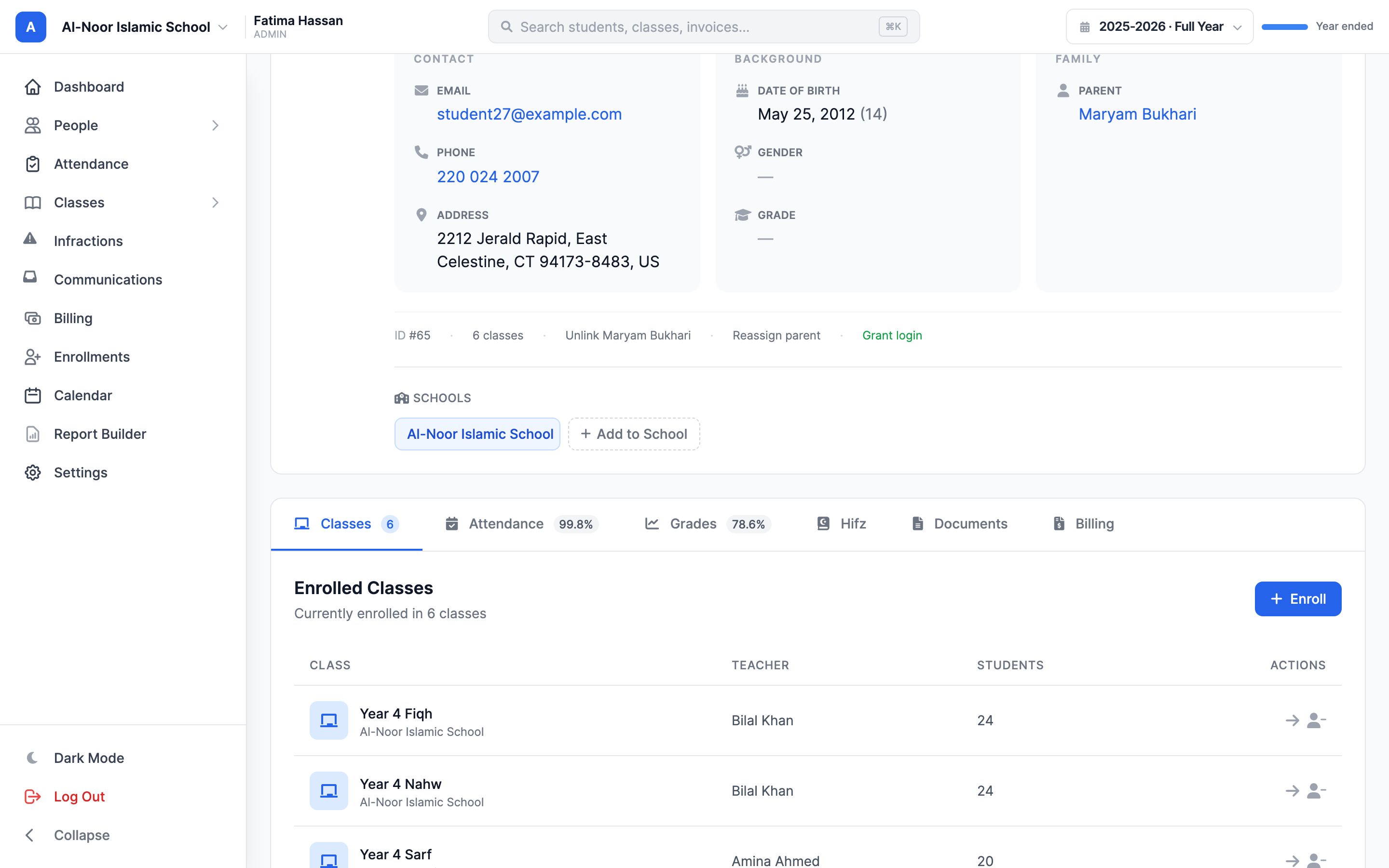Viewport: 1389px width, 868px height.
Task: Open the Dashboard home icon
Action: [x=33, y=87]
